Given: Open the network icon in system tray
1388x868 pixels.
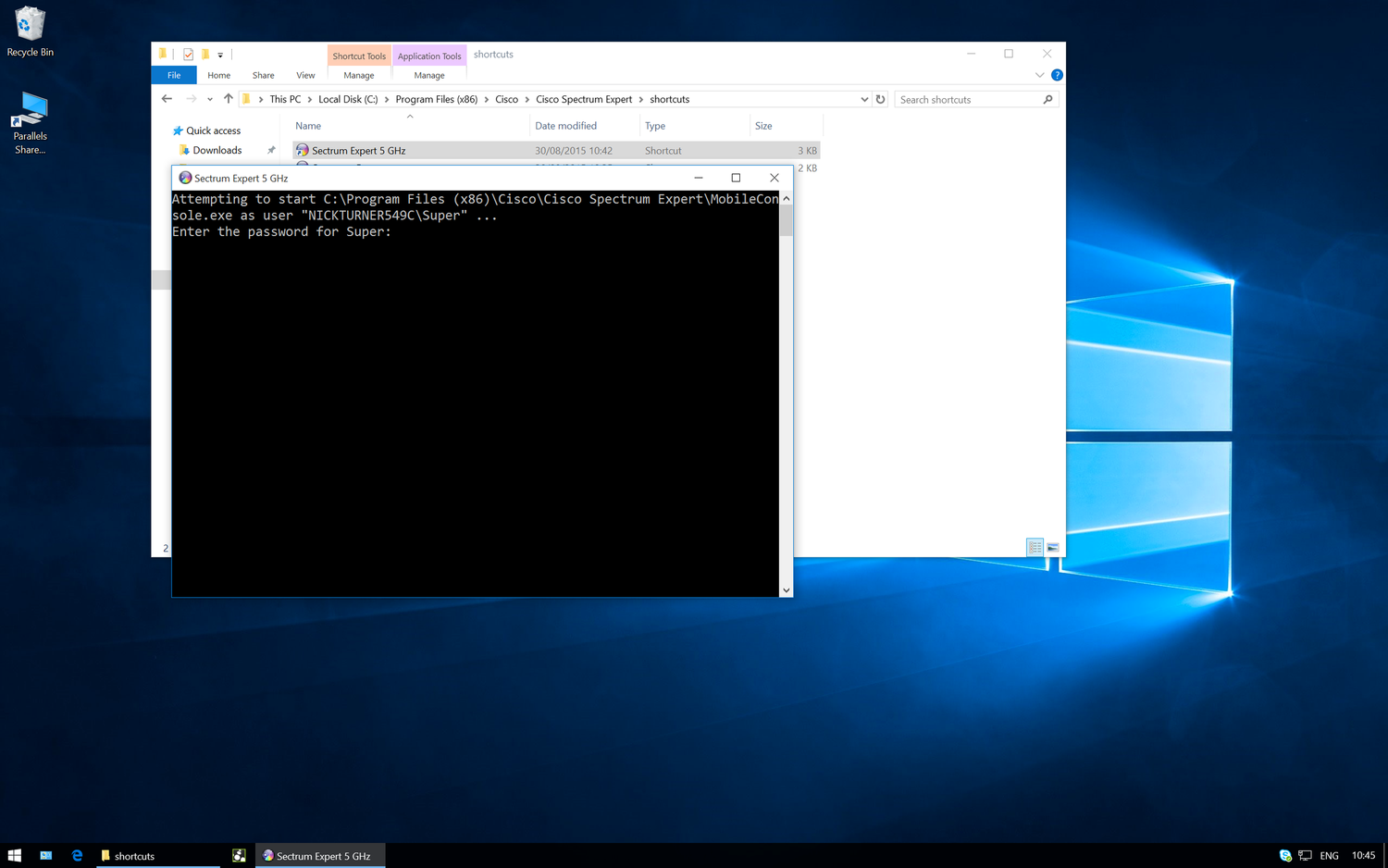Looking at the screenshot, I should (x=1306, y=856).
